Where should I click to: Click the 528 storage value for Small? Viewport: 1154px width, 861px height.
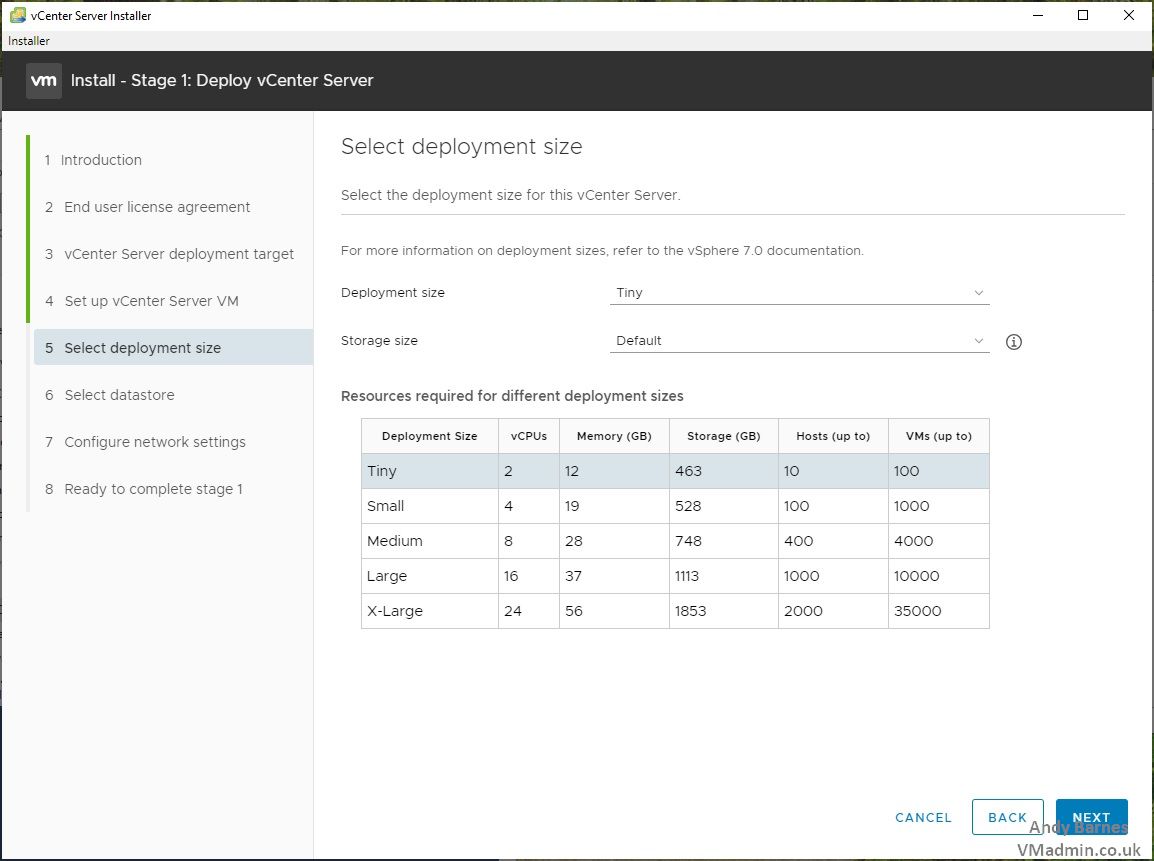click(x=688, y=506)
